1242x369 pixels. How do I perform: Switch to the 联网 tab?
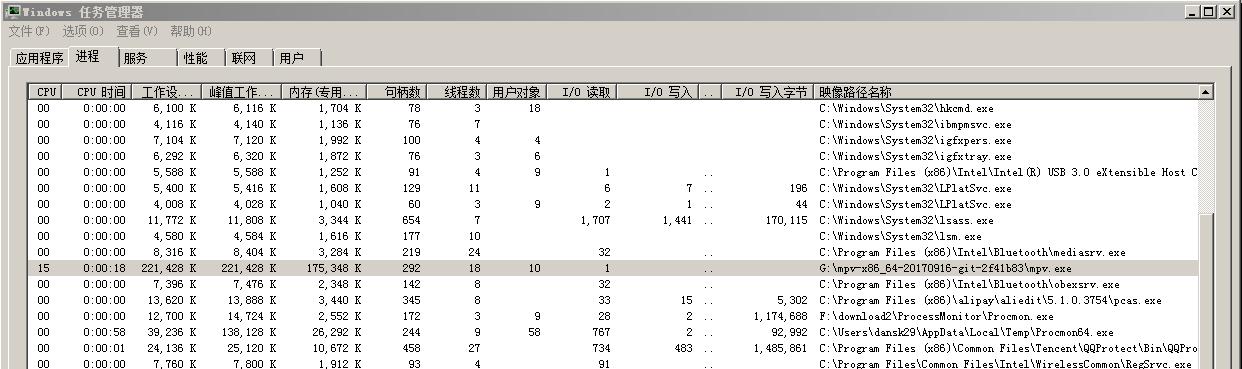coord(249,58)
